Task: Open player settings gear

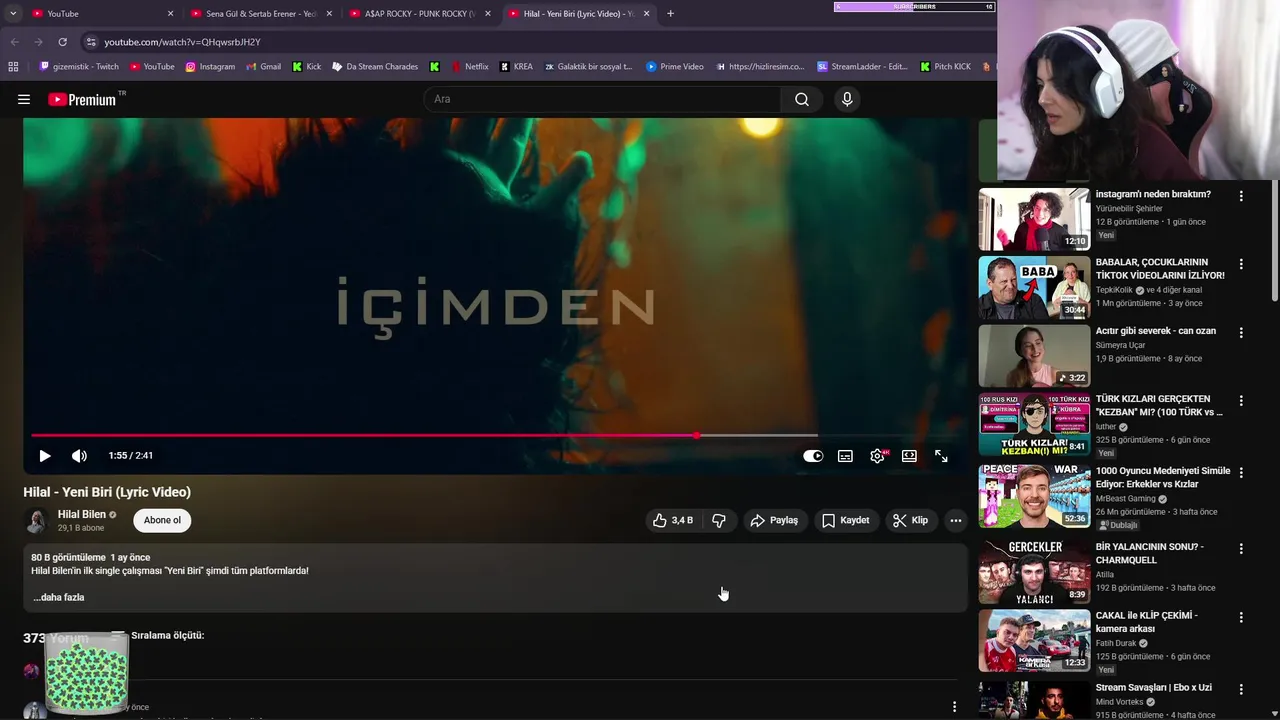Action: [x=877, y=456]
